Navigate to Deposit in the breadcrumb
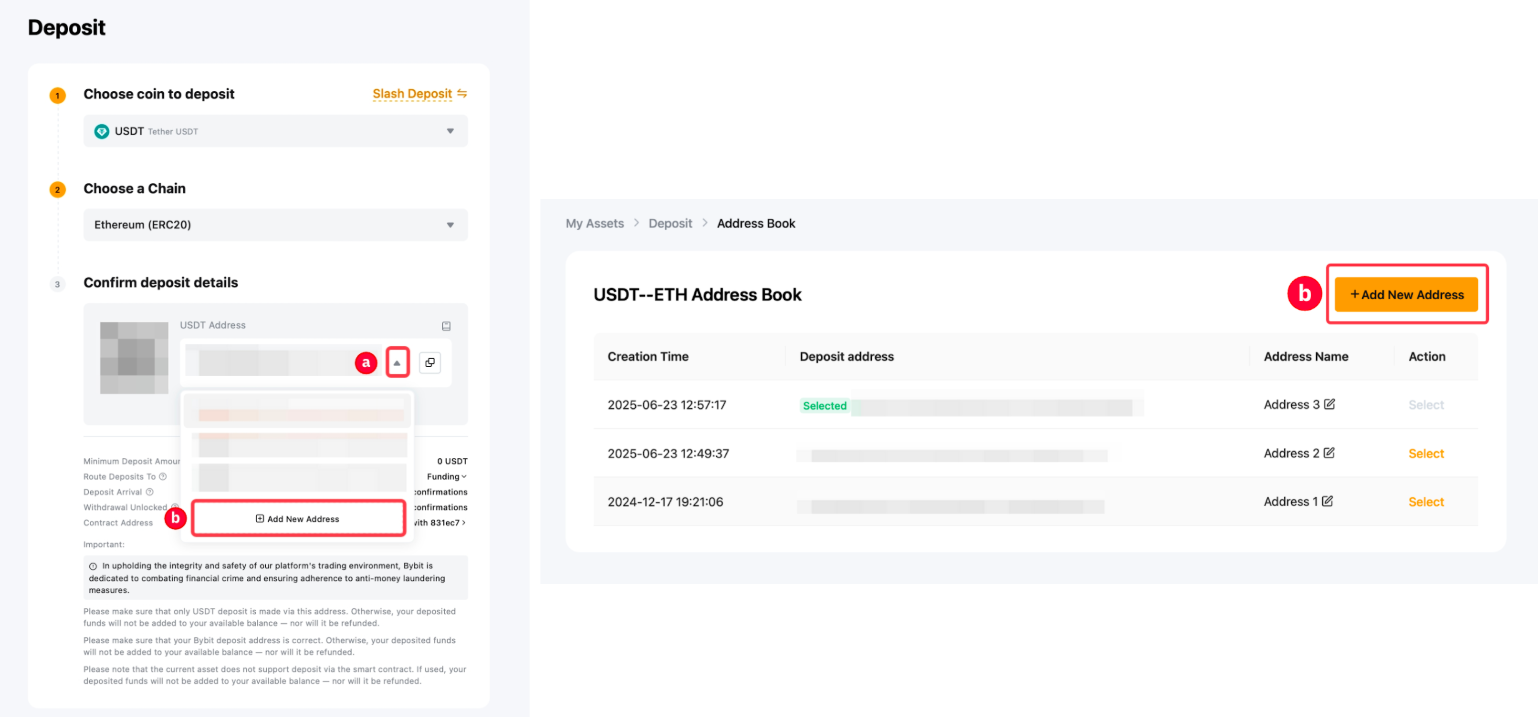 [x=670, y=223]
